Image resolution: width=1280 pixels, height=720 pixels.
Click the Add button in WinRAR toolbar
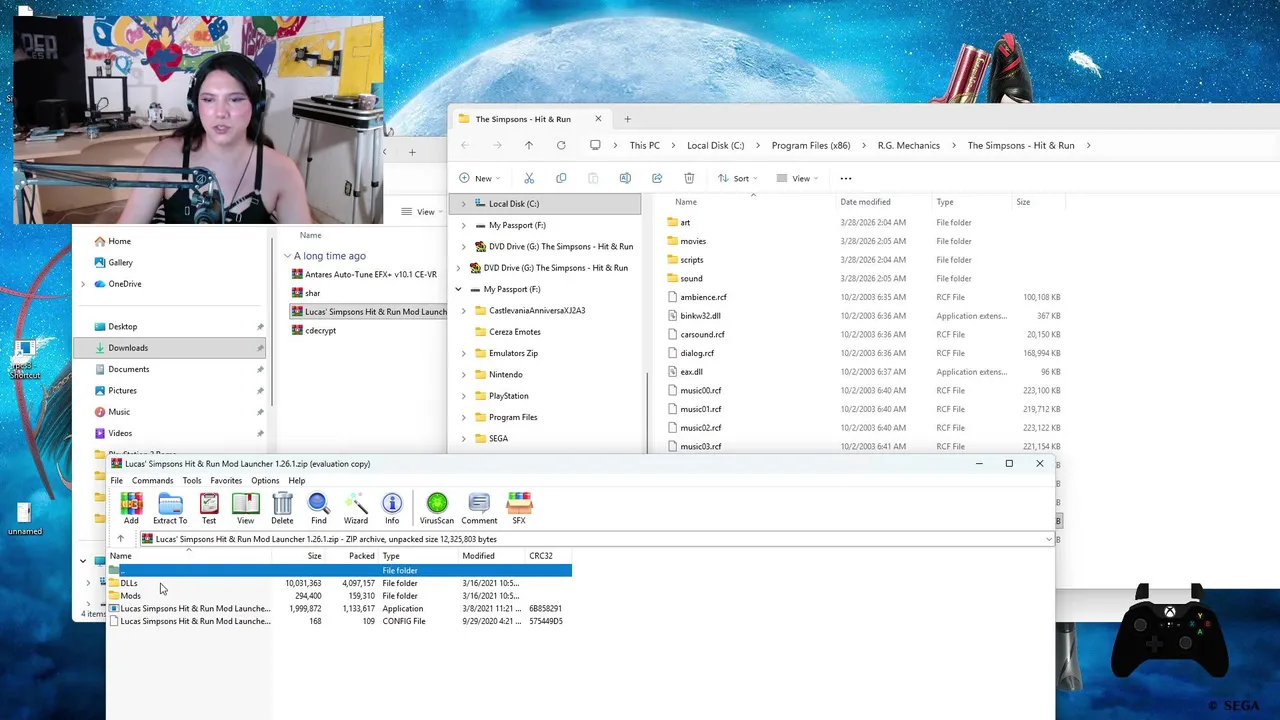[x=131, y=508]
